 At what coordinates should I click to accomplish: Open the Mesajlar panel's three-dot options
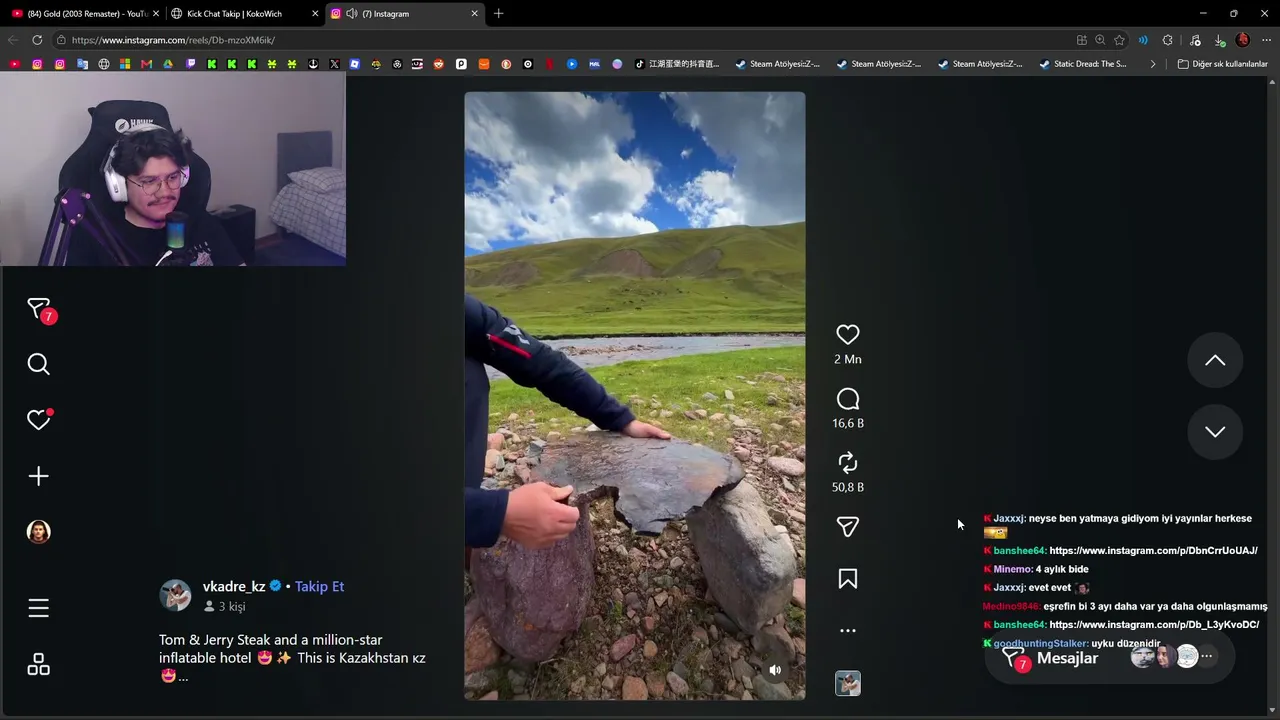(1207, 657)
